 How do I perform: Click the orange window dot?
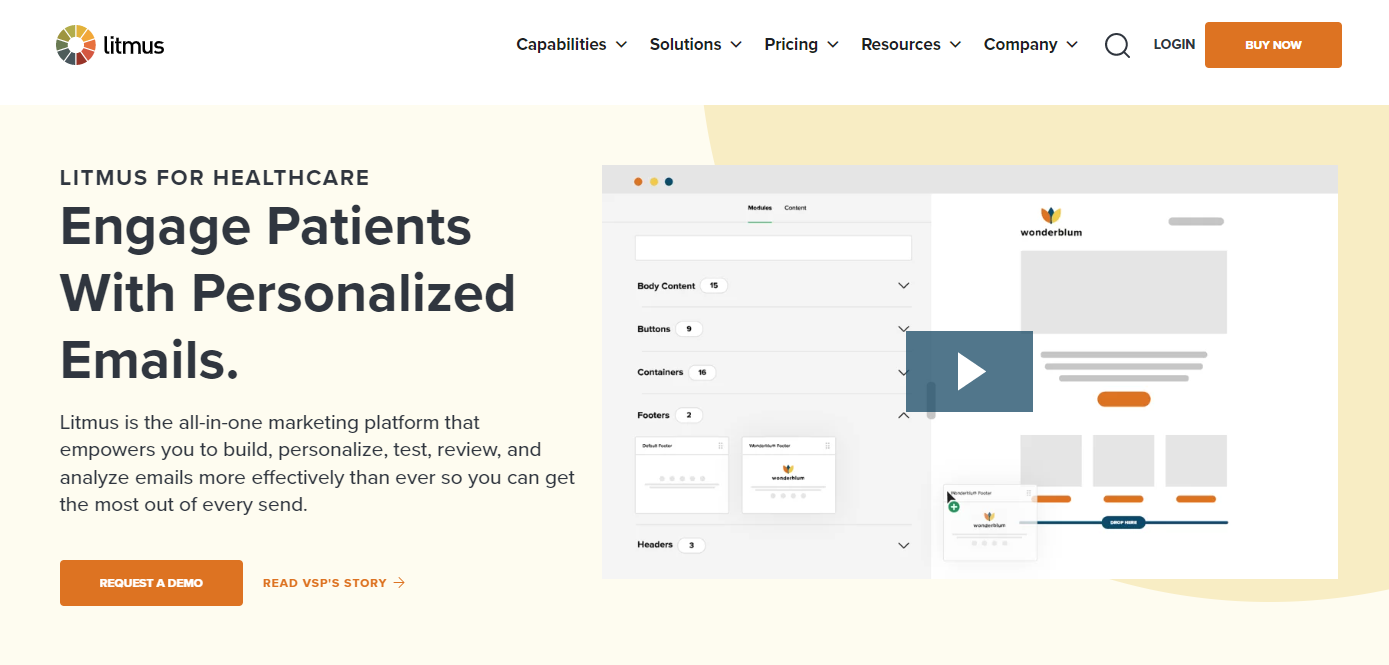638,182
